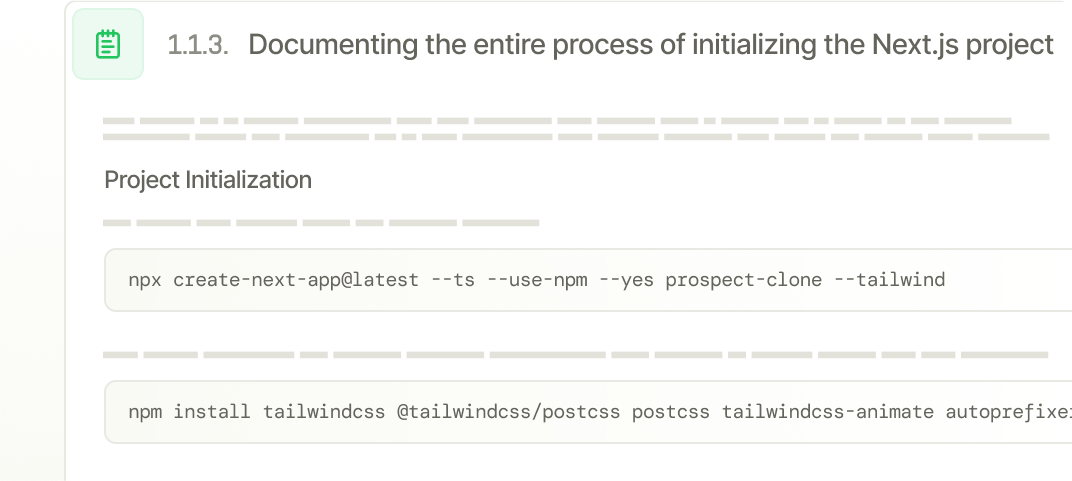Click the npx create-next-app code block

(588, 280)
